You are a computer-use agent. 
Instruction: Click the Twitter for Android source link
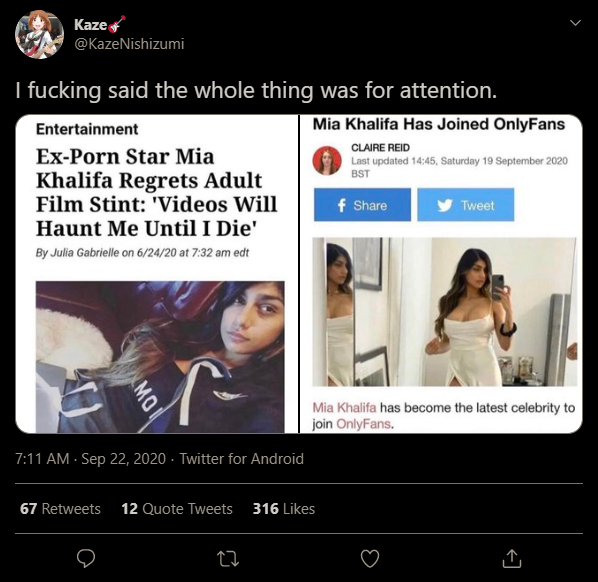[241, 458]
